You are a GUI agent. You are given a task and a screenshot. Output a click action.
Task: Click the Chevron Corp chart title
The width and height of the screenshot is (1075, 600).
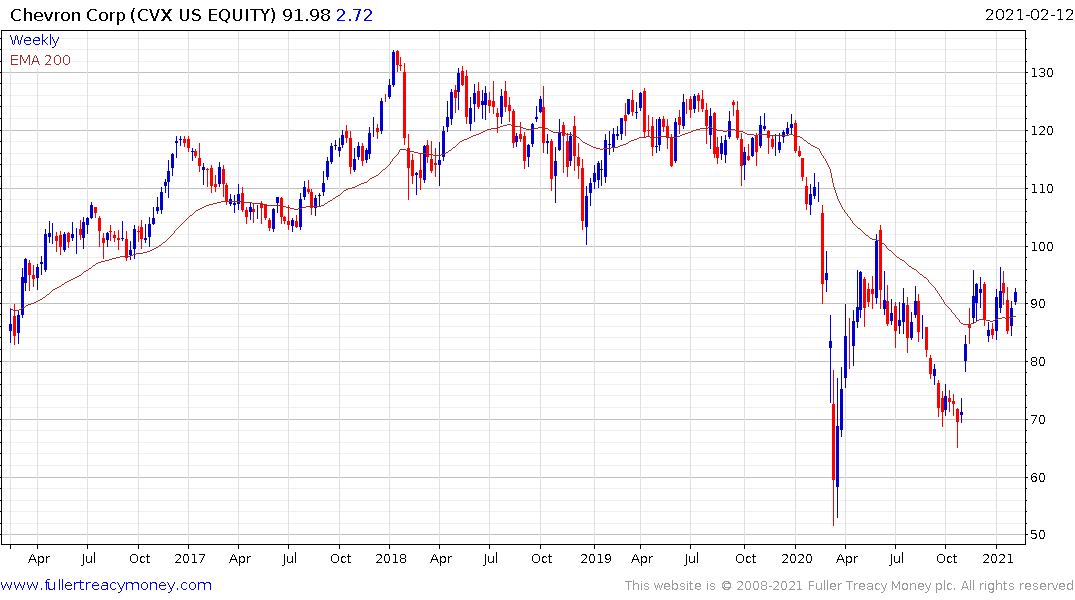143,15
